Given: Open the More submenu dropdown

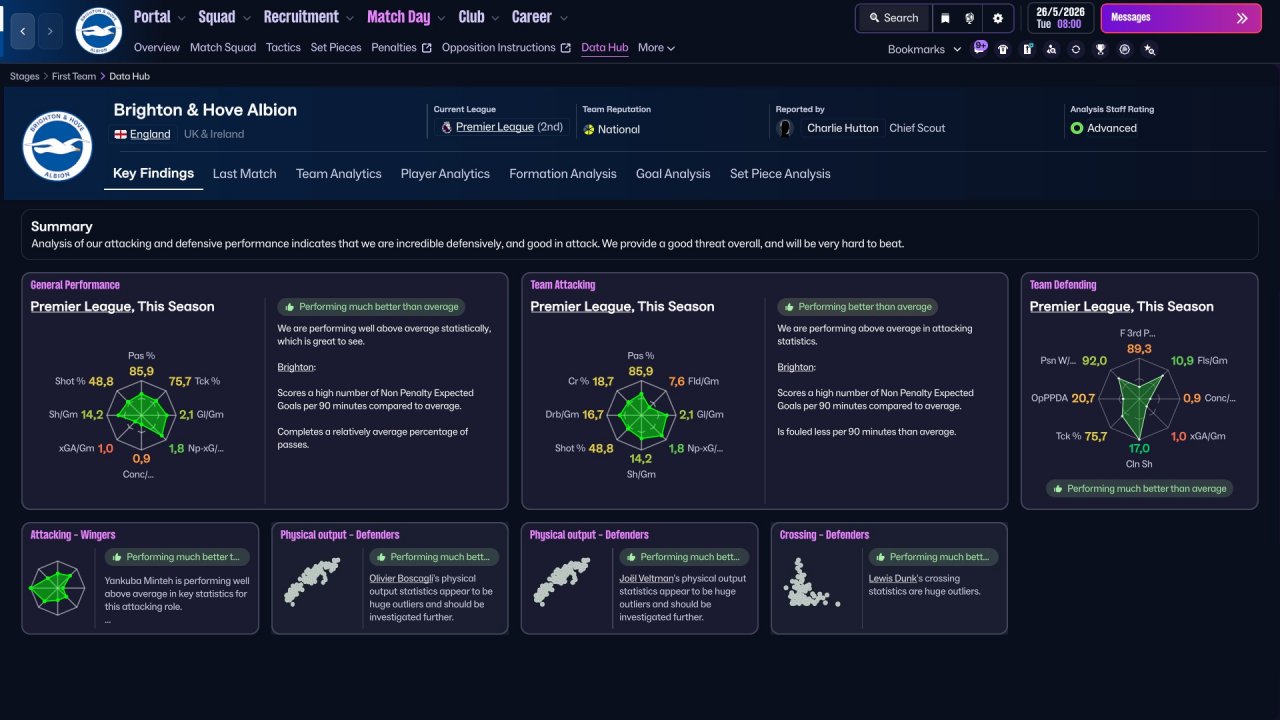Looking at the screenshot, I should (x=656, y=48).
